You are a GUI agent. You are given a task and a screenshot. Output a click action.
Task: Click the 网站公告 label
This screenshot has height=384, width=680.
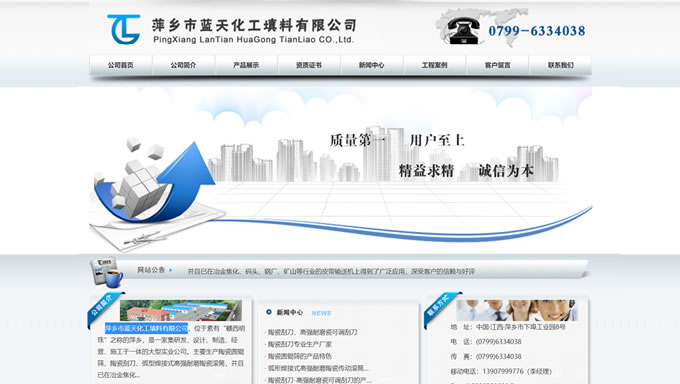coord(151,270)
